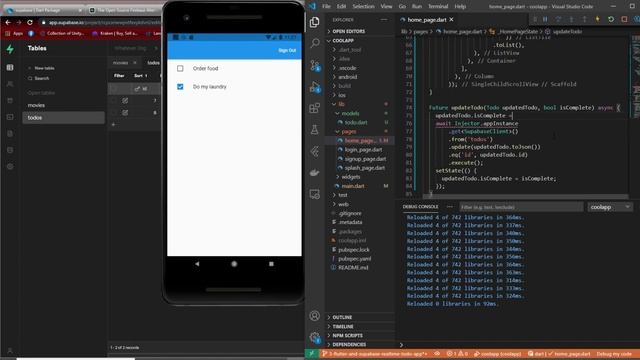Open the Supabase table editor sidebar icon

[10, 67]
